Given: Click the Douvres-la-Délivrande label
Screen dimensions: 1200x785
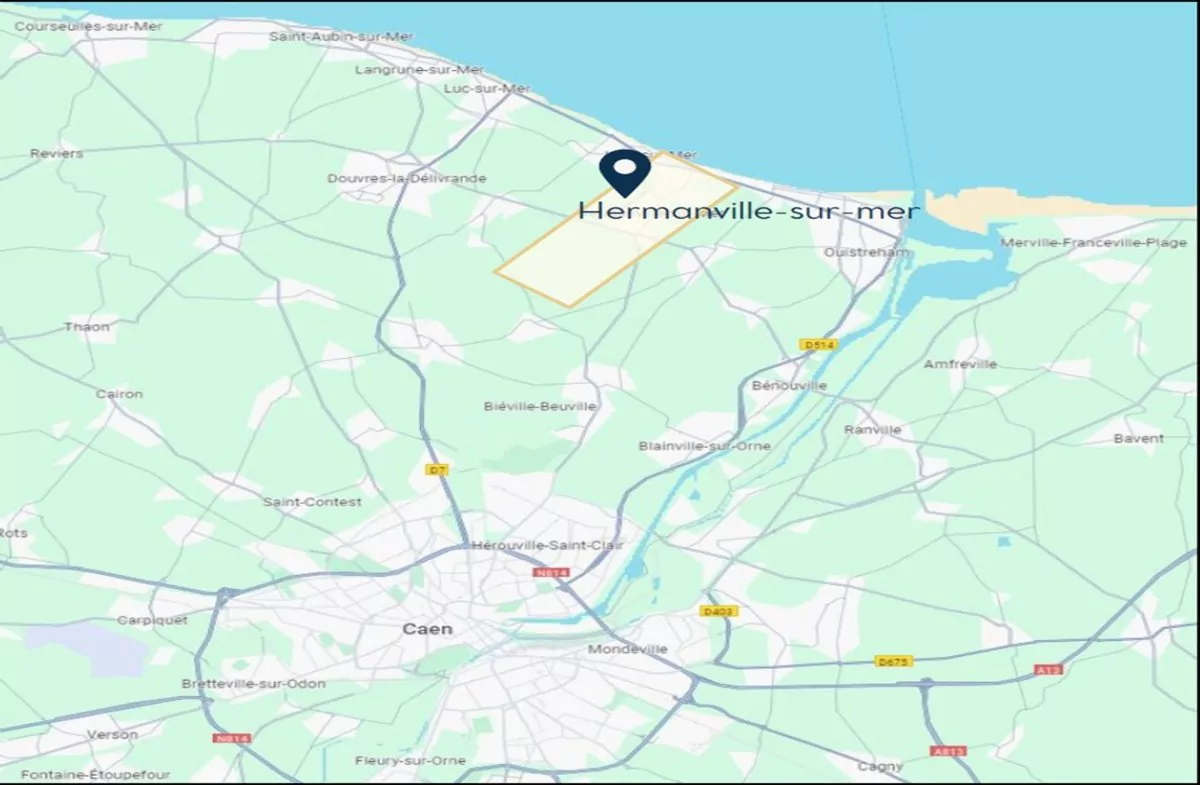Looking at the screenshot, I should [x=407, y=178].
